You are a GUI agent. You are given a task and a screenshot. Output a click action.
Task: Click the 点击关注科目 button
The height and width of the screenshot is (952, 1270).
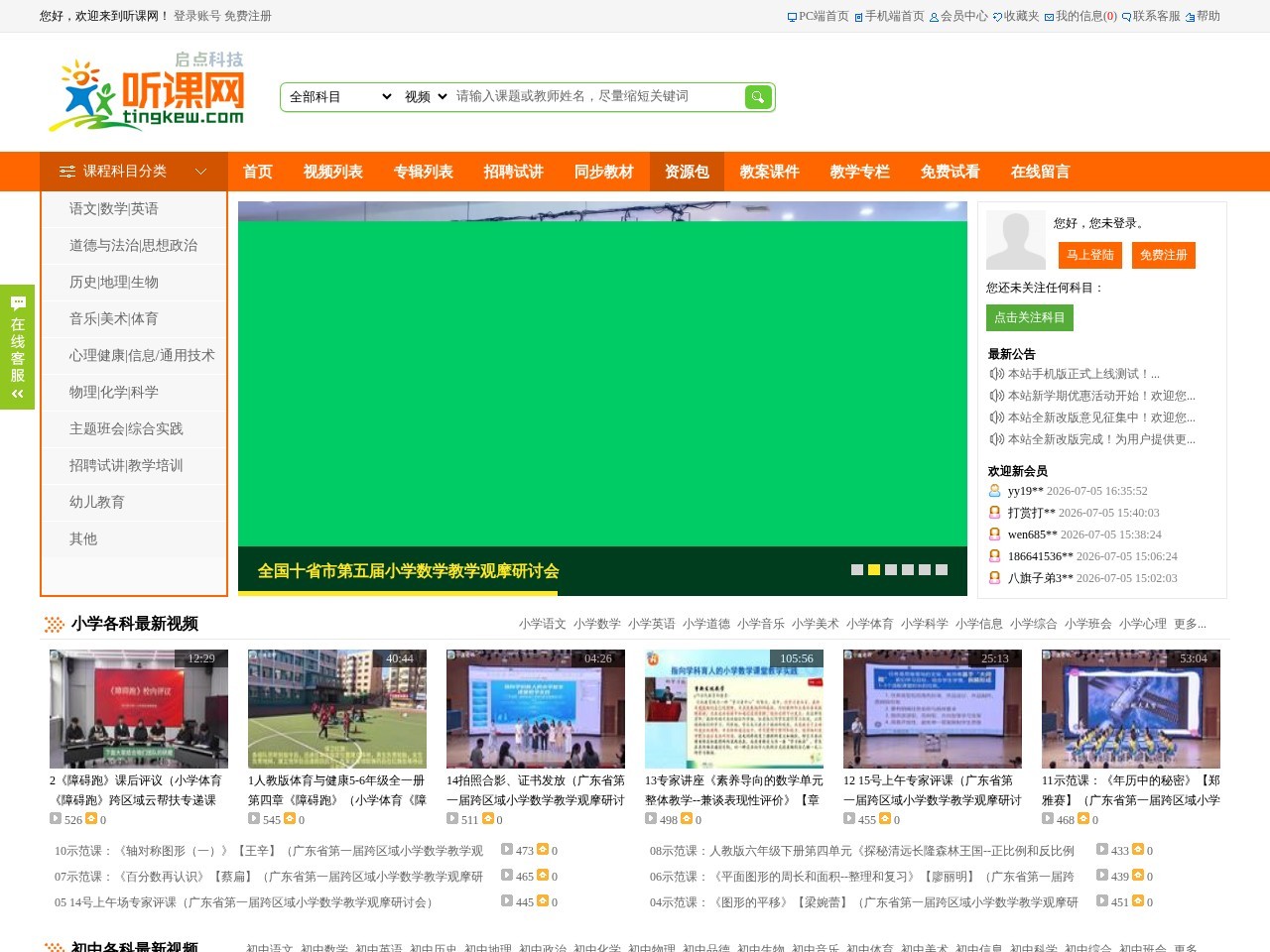click(1029, 317)
